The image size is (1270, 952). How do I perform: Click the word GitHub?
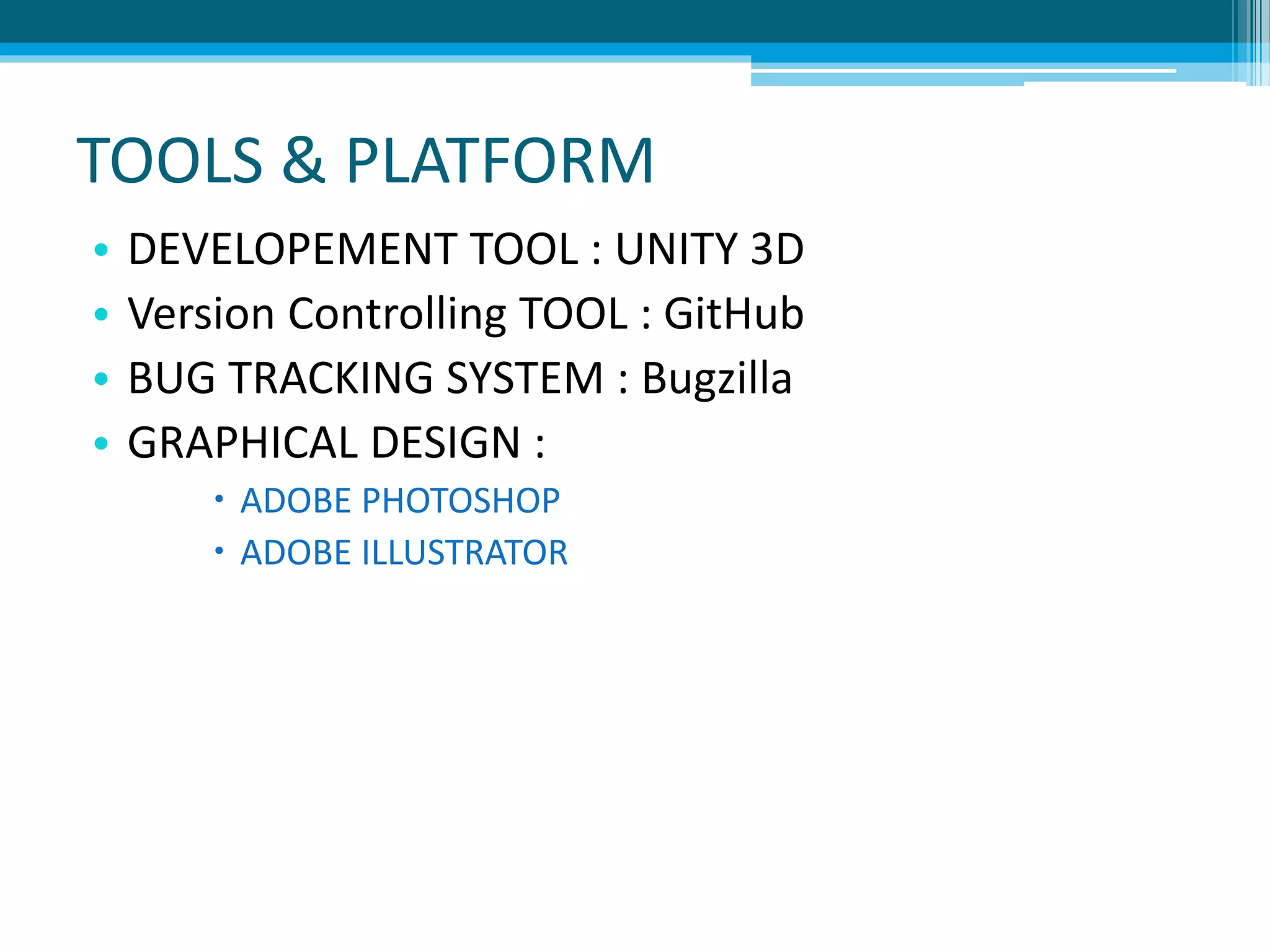tap(734, 314)
